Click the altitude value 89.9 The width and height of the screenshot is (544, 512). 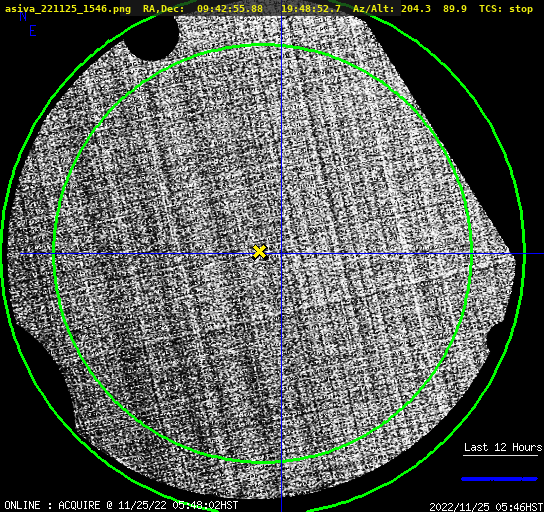[x=454, y=9]
